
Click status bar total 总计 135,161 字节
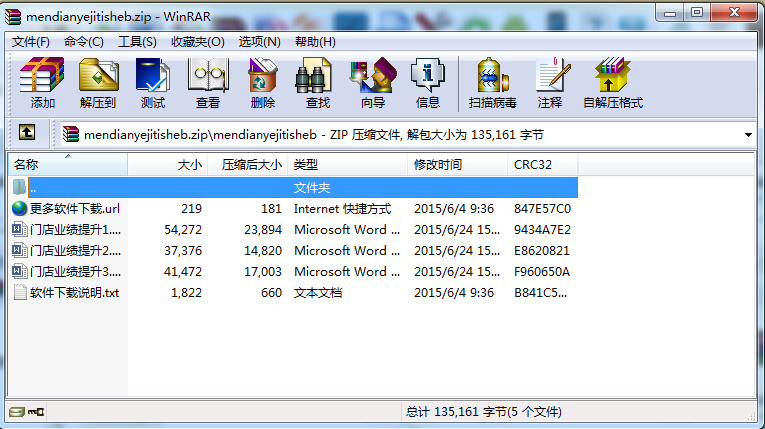483,412
